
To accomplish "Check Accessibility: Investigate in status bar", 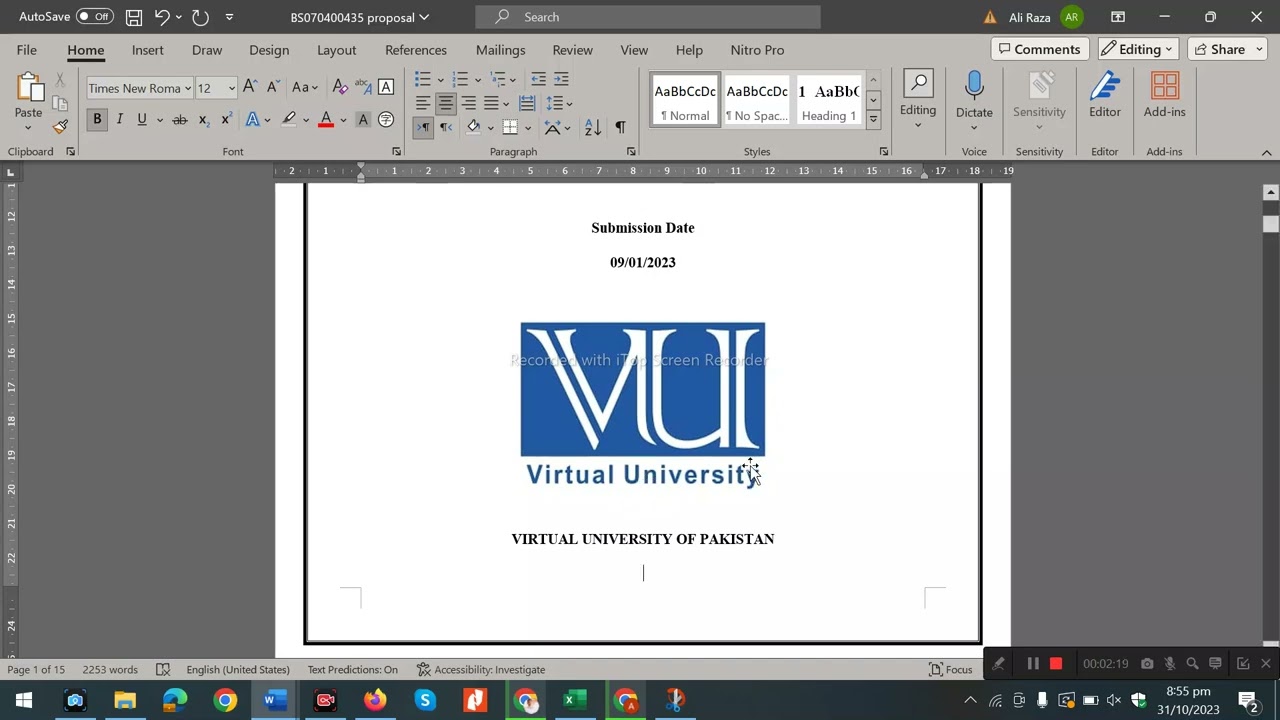I will click(481, 669).
